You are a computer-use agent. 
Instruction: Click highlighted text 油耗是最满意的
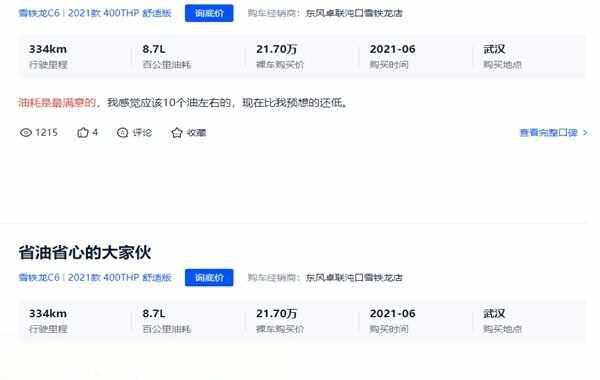[57, 103]
